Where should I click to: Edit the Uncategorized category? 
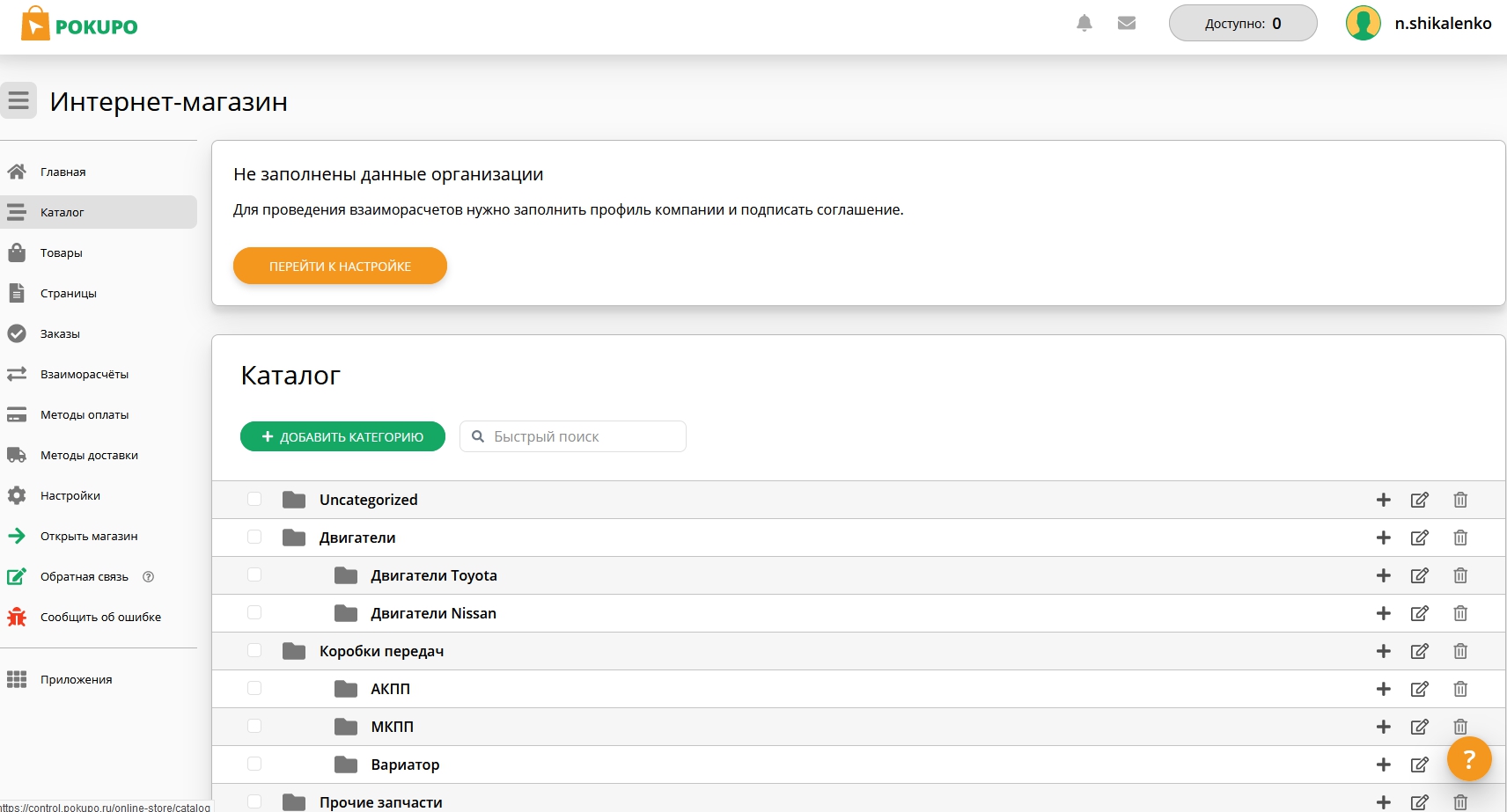coord(1420,500)
